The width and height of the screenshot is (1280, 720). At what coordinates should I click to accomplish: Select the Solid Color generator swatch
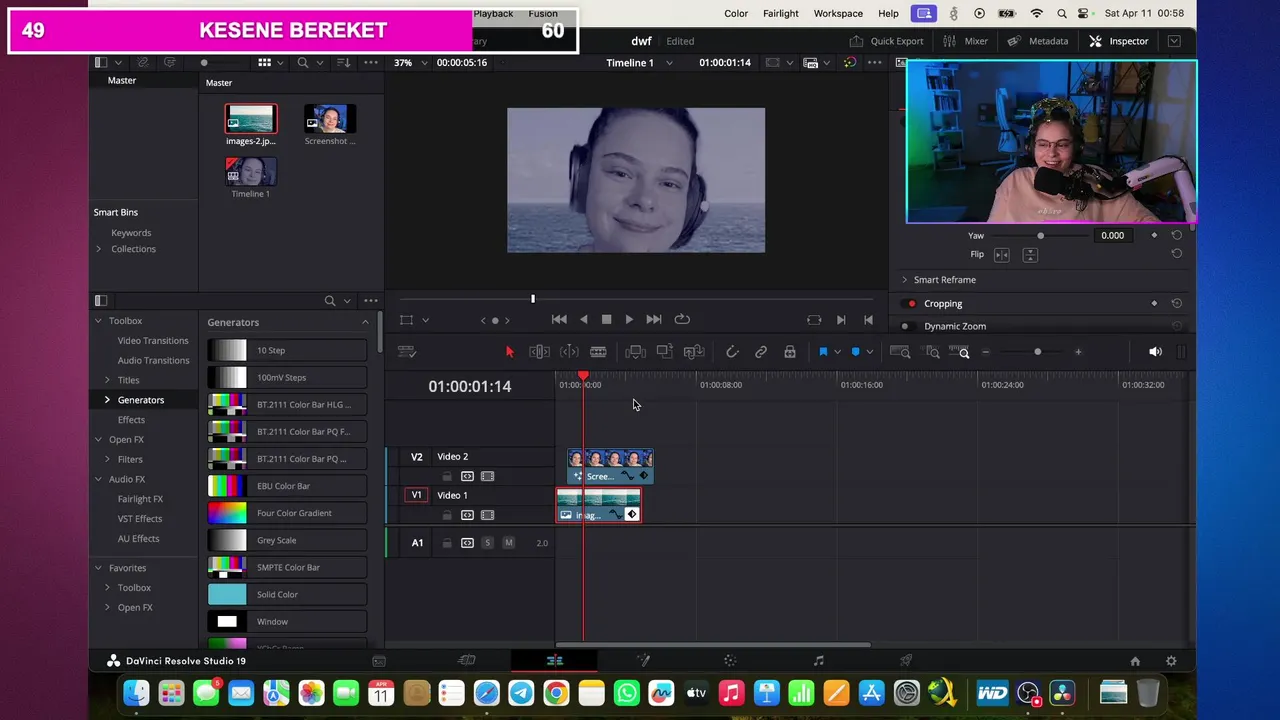click(x=227, y=595)
